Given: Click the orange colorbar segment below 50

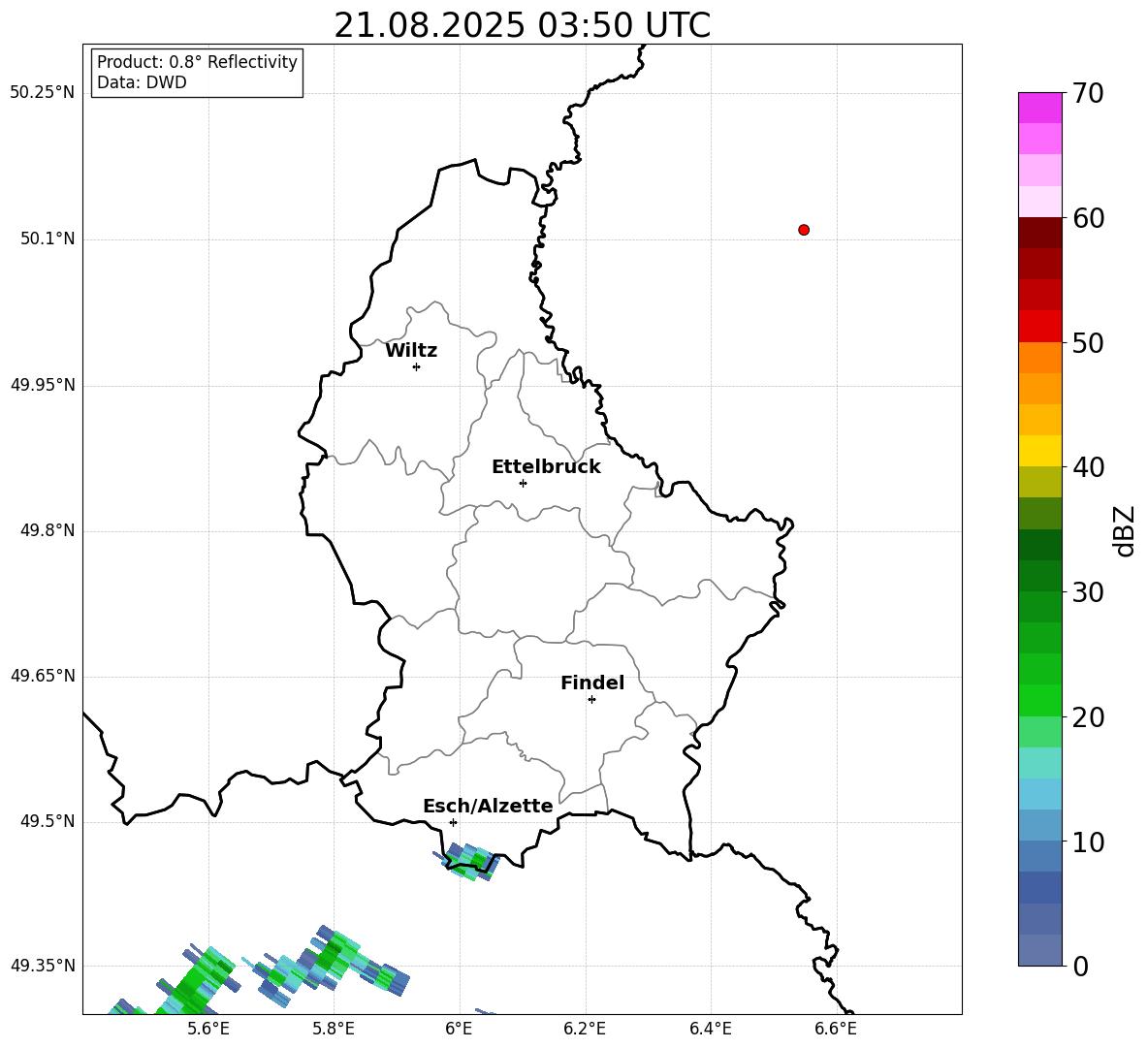Looking at the screenshot, I should (1040, 357).
